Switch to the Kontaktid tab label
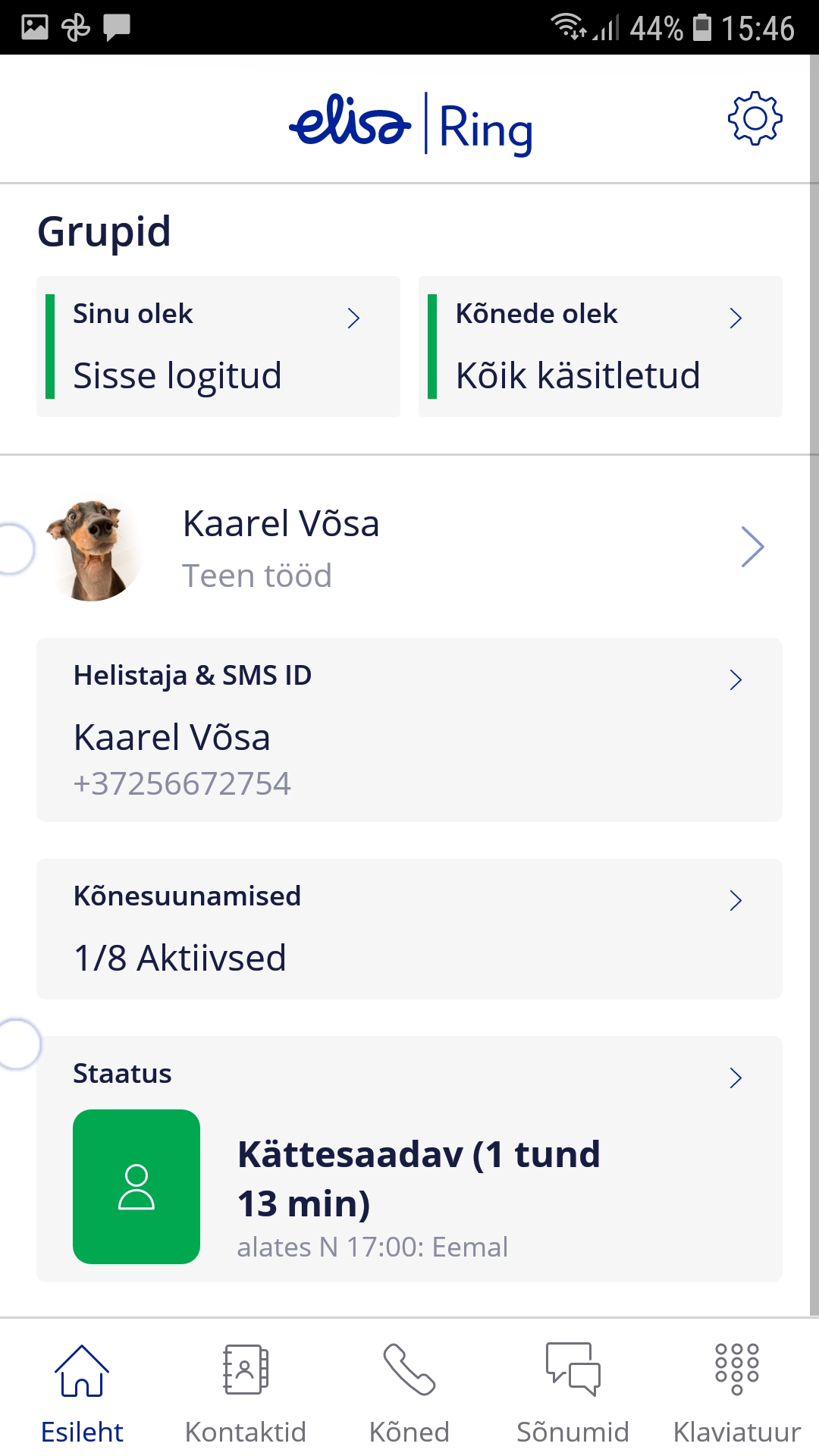This screenshot has height=1456, width=819. coord(246,1432)
